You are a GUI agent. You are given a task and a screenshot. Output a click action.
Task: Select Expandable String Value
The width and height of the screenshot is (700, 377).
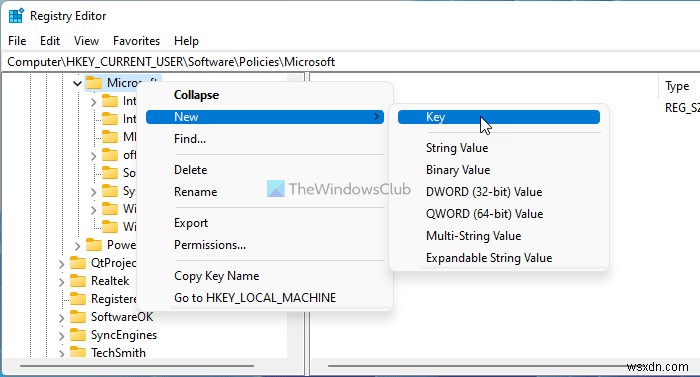point(489,258)
